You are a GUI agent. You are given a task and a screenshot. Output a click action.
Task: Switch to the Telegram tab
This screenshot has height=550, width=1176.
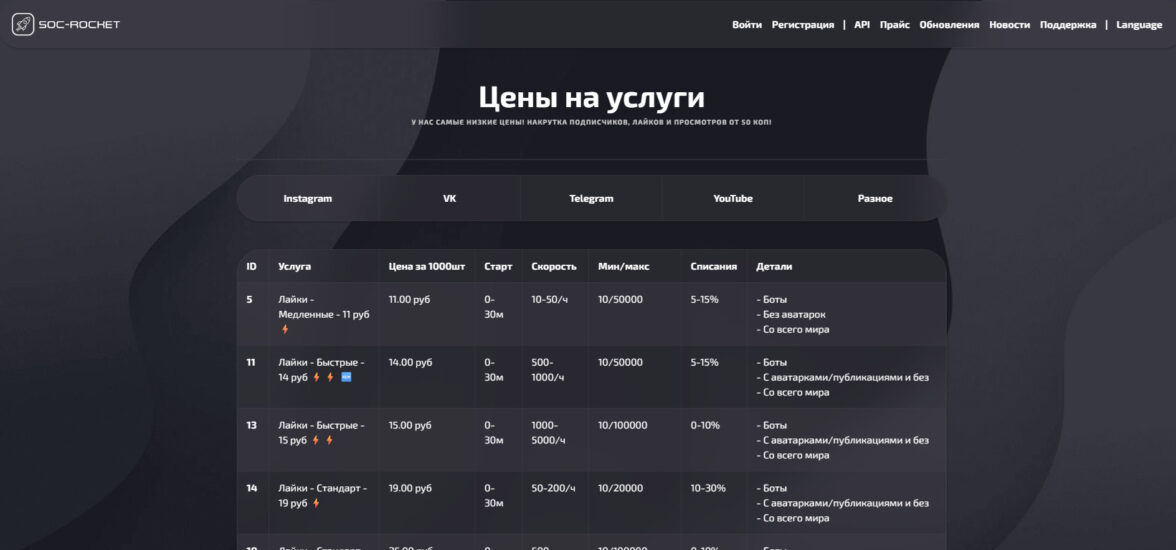point(591,199)
